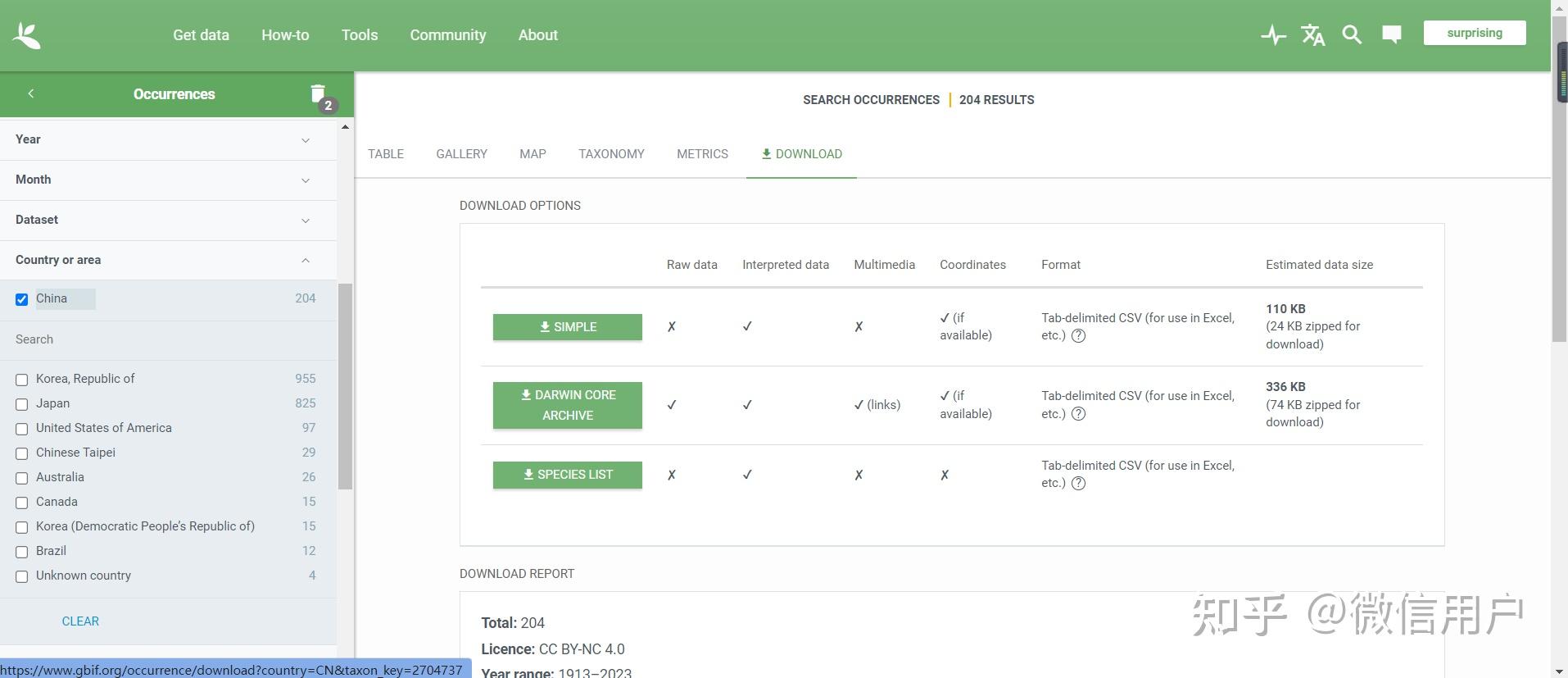Click the DARWIN CORE ARCHIVE download button
Image resolution: width=1568 pixels, height=678 pixels.
568,405
